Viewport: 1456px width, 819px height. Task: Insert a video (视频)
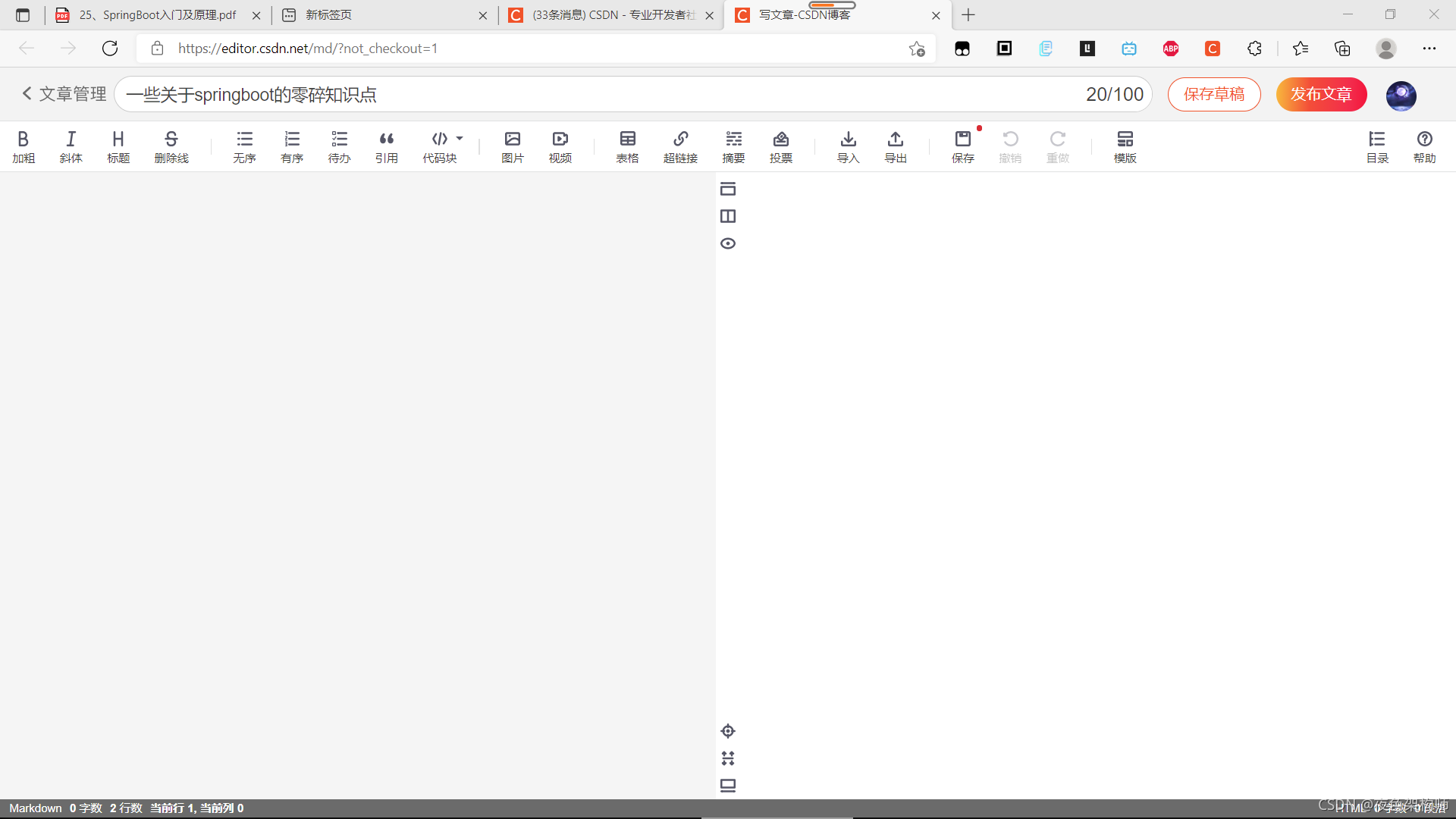pos(560,146)
